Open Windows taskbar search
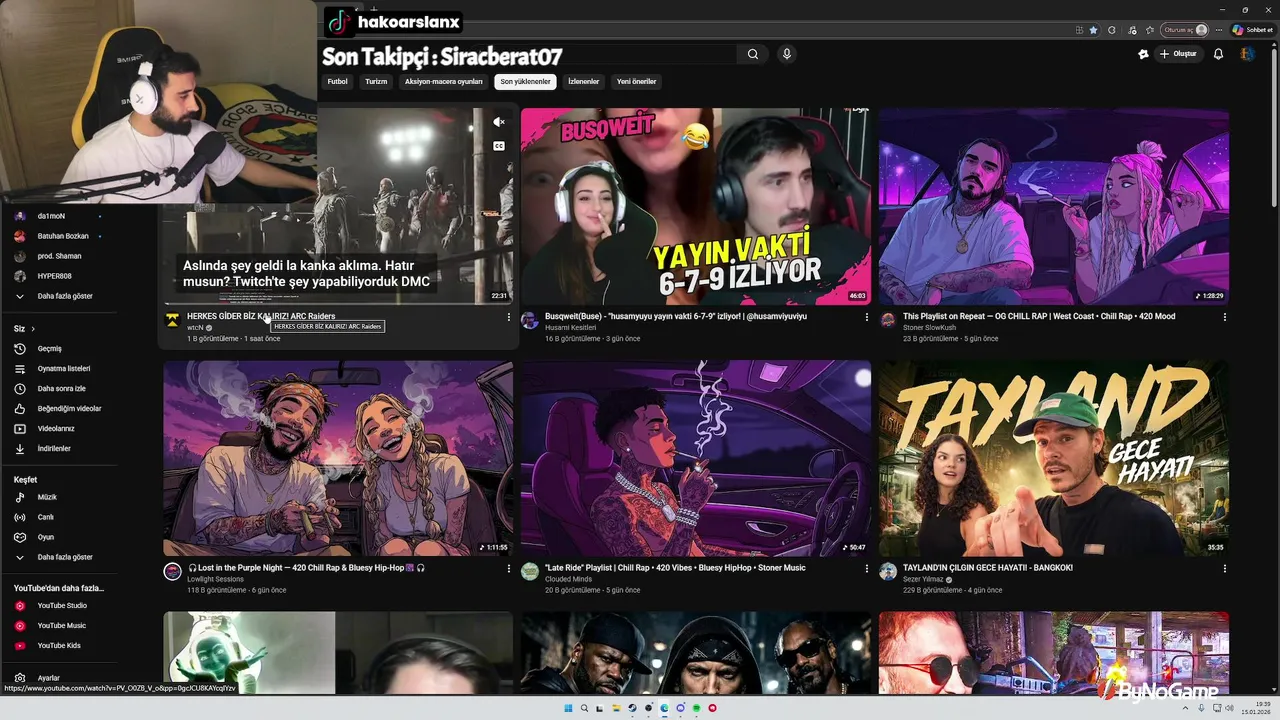 coord(584,708)
